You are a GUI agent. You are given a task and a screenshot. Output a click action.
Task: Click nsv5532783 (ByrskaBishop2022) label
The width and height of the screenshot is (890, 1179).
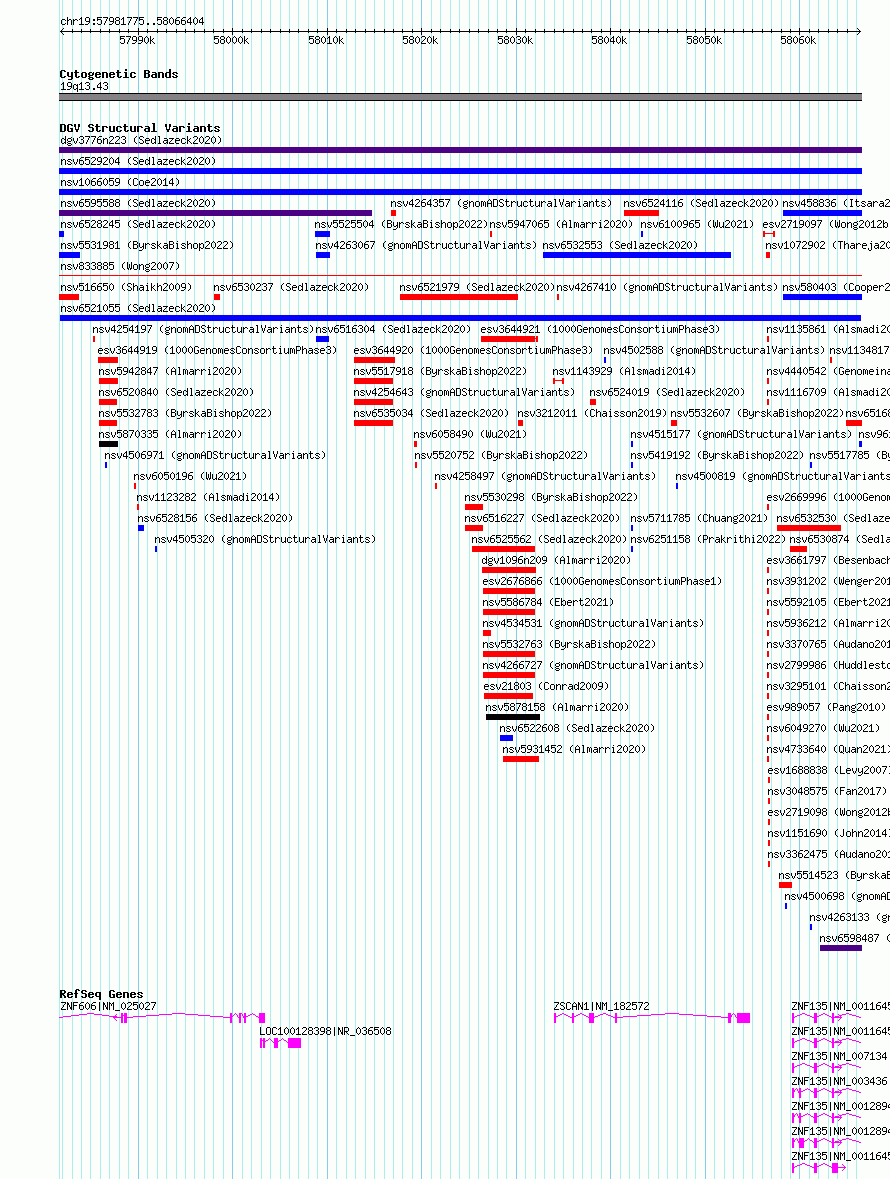pos(185,414)
